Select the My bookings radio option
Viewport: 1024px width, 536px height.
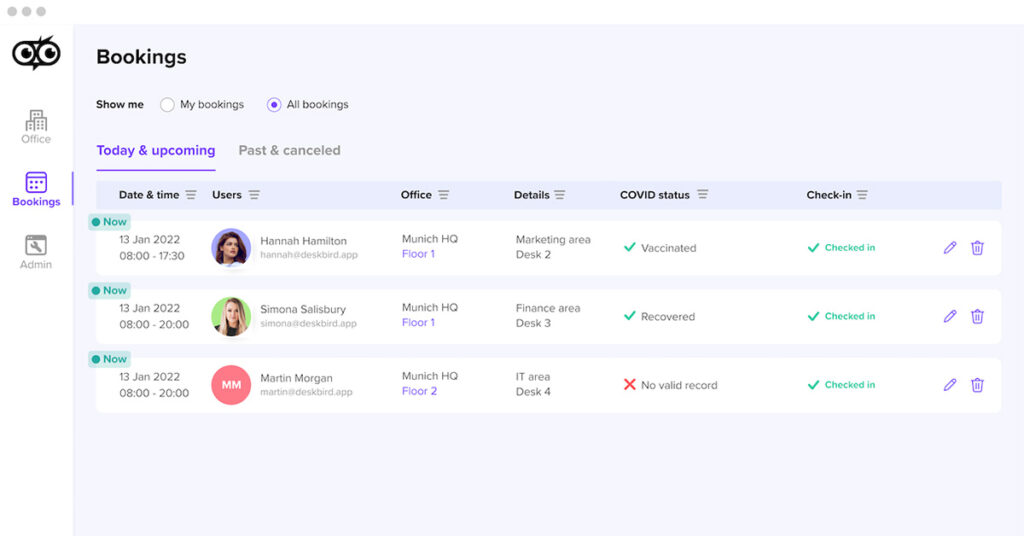pyautogui.click(x=167, y=105)
